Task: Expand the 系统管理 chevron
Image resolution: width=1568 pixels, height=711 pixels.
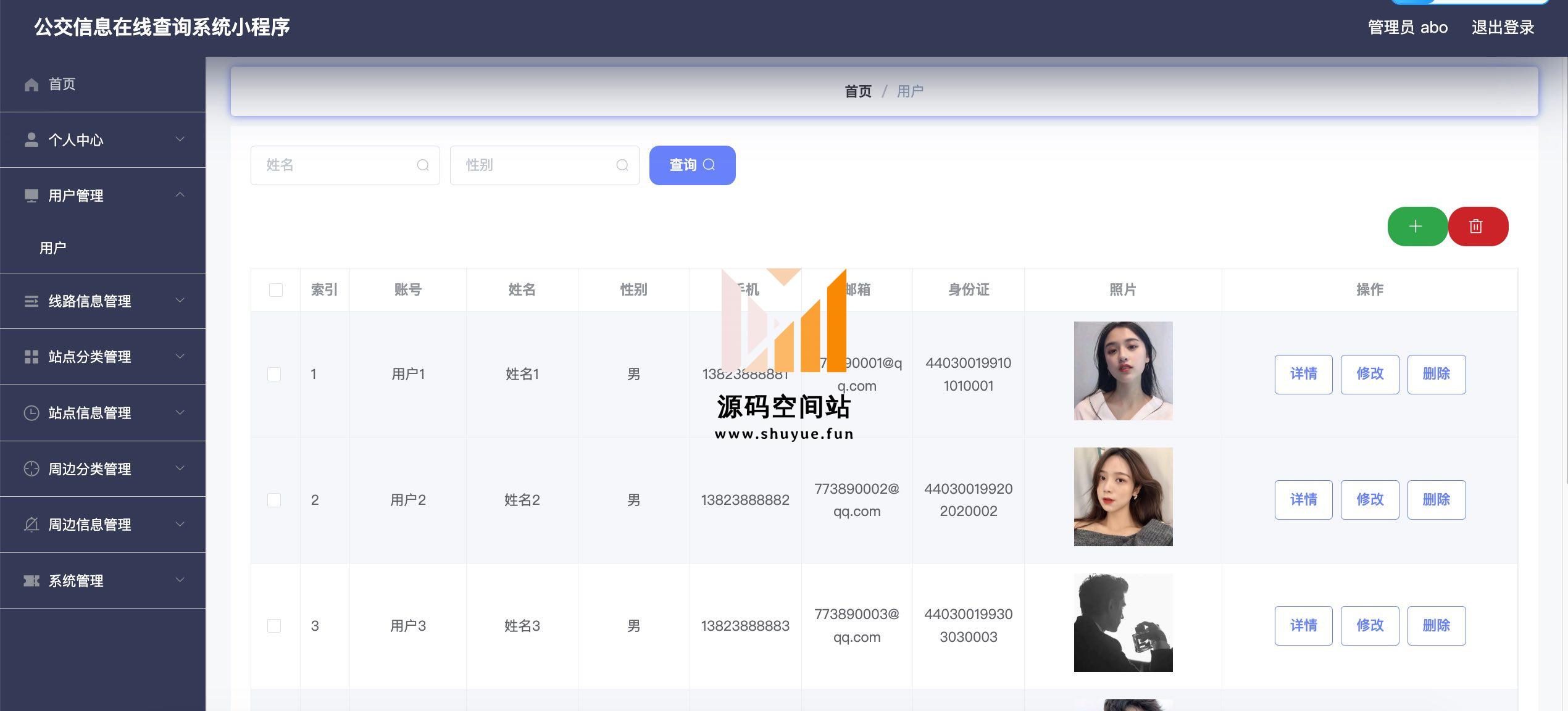Action: [x=180, y=580]
